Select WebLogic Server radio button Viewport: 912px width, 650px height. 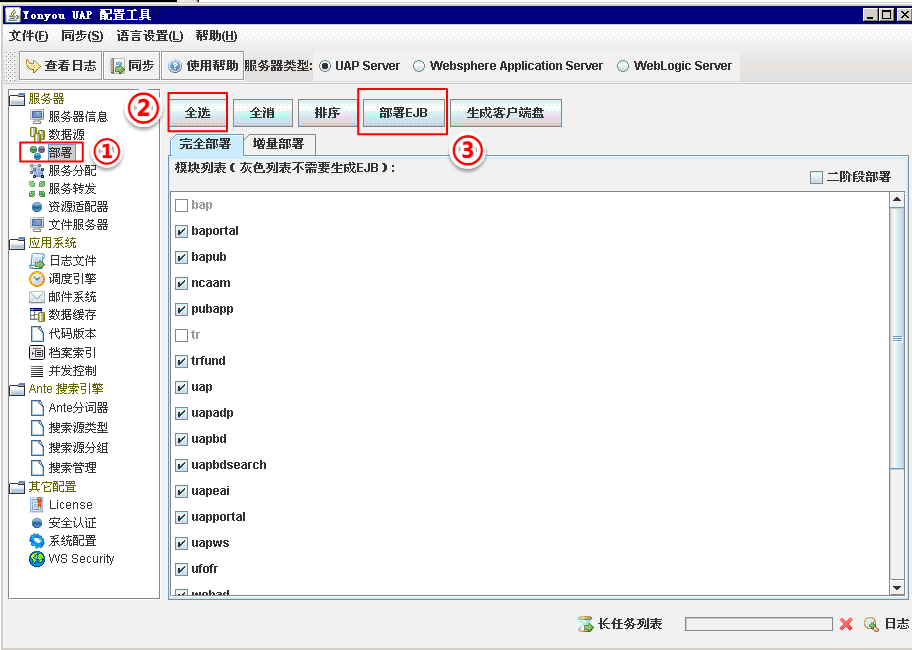[x=623, y=66]
